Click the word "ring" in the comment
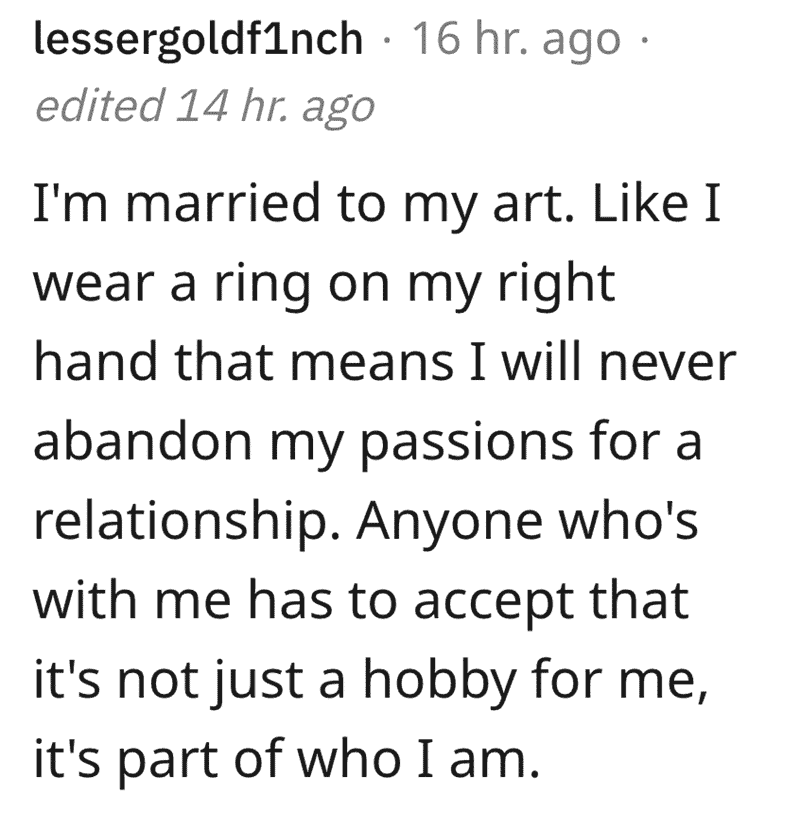This screenshot has width=800, height=830. (x=262, y=286)
